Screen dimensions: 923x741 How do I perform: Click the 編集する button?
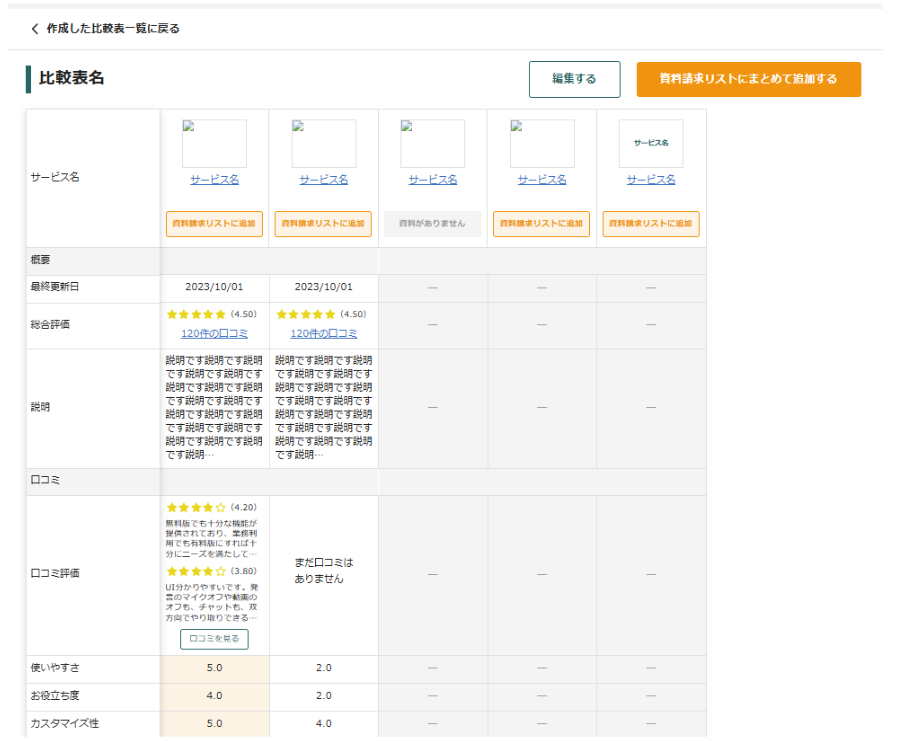(574, 79)
